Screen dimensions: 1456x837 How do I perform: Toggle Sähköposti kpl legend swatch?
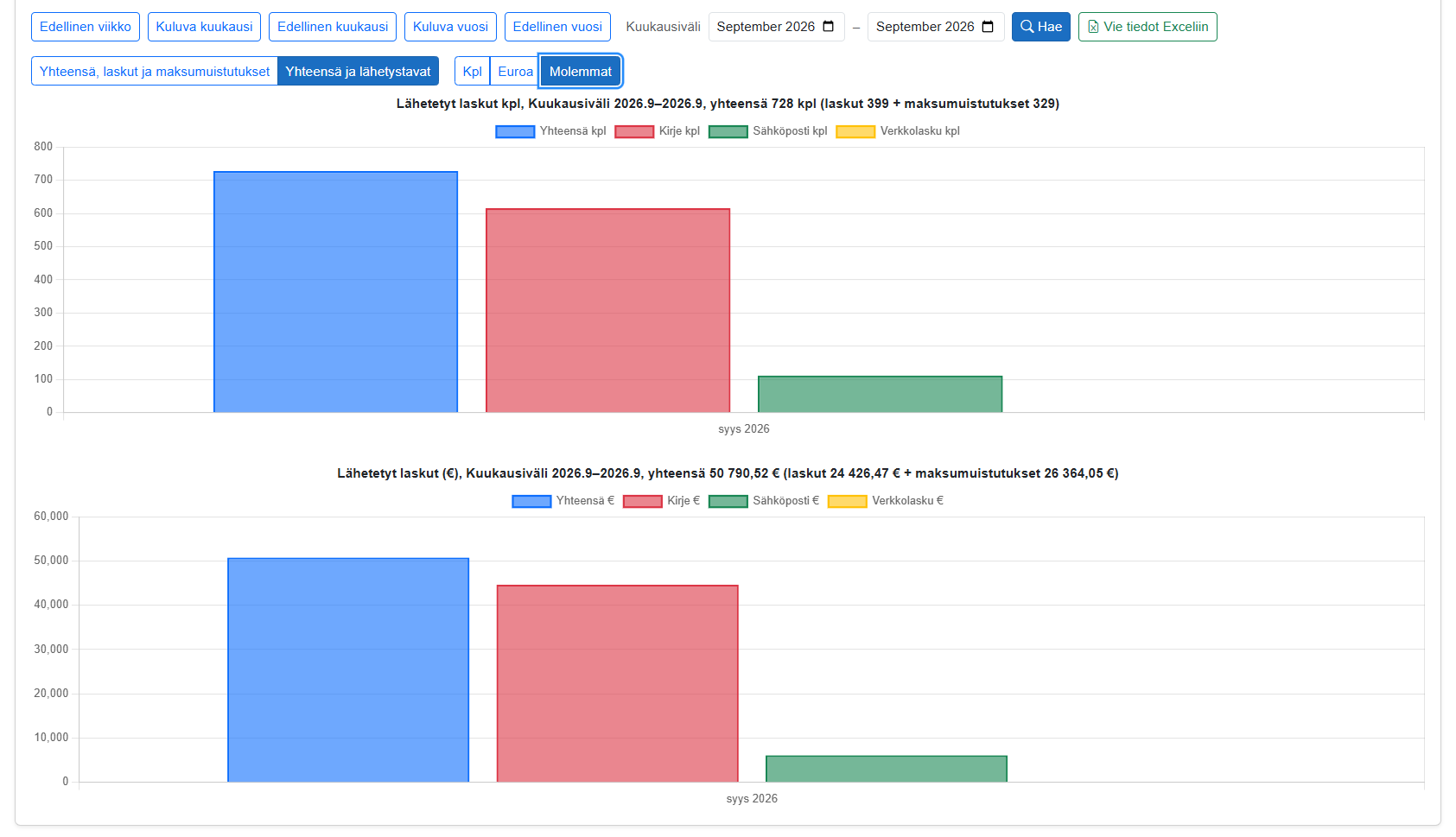click(x=728, y=131)
